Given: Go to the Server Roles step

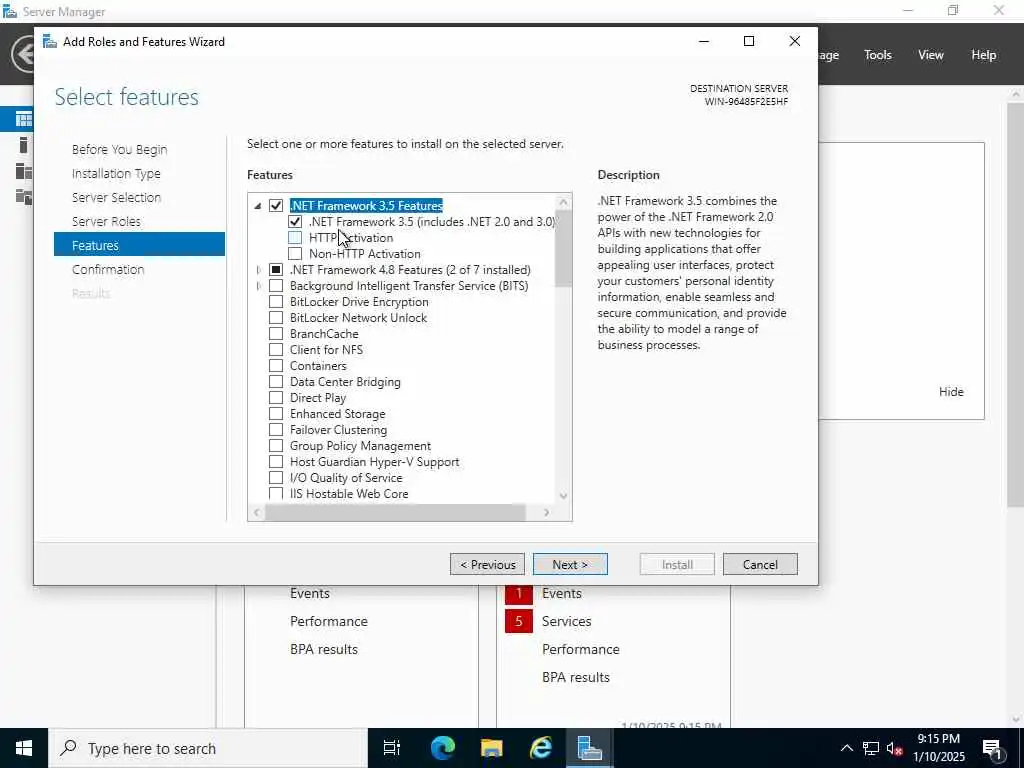Looking at the screenshot, I should [106, 221].
